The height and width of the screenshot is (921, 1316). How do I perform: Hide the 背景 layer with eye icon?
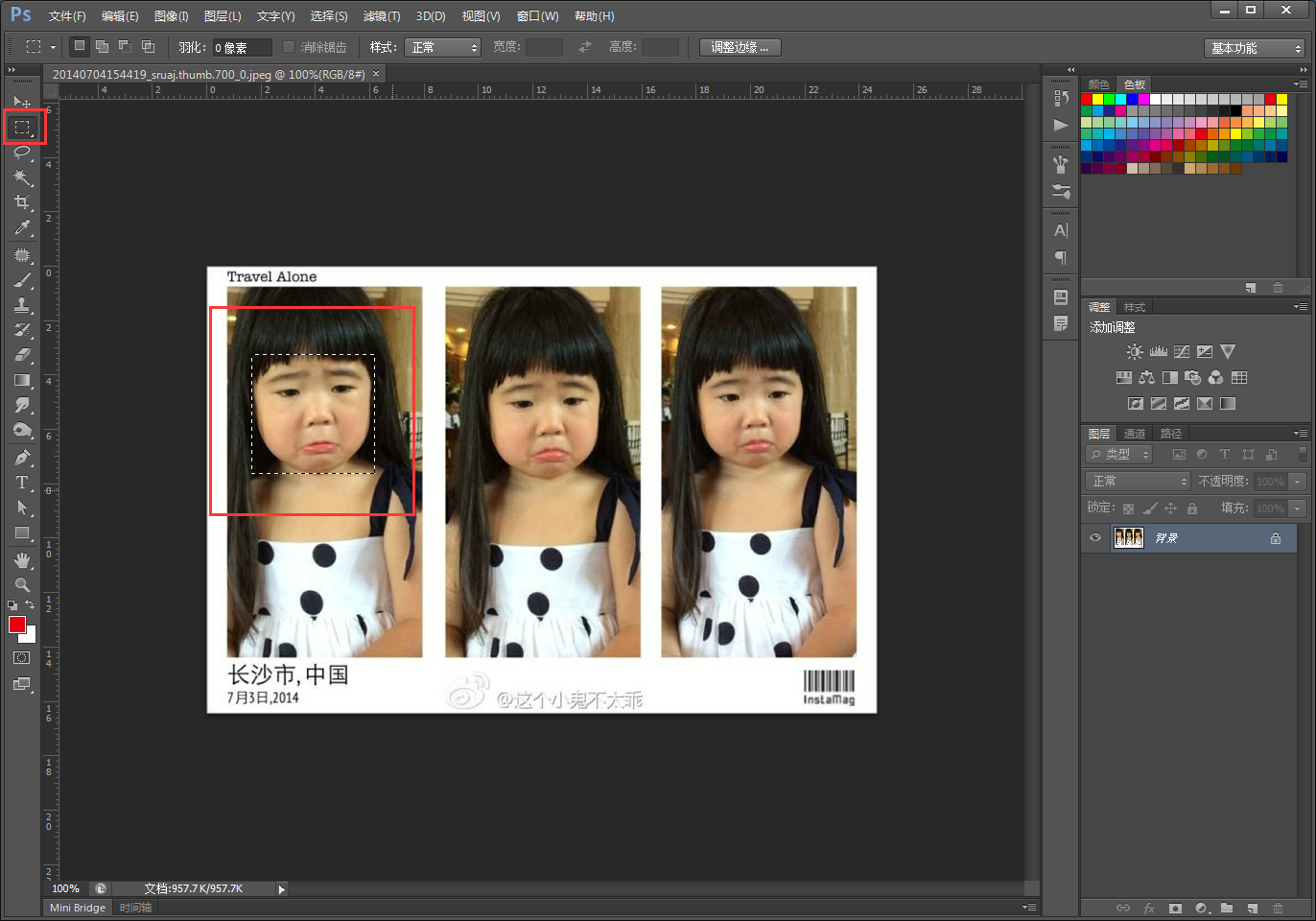pyautogui.click(x=1095, y=538)
